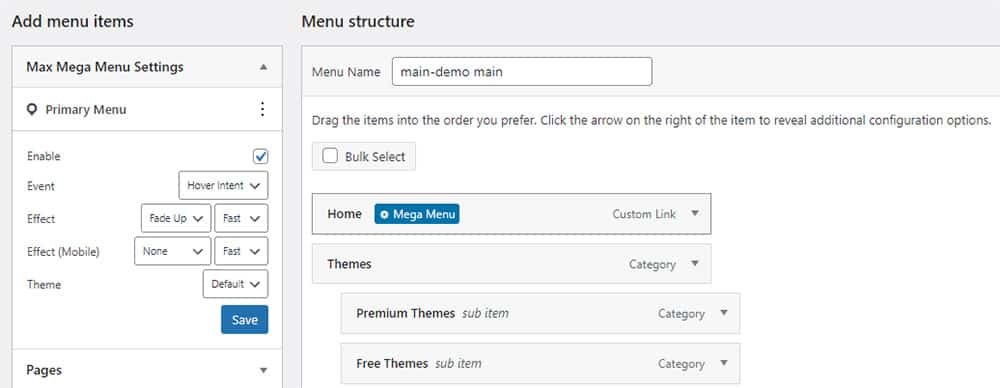Viewport: 1000px width, 388px height.
Task: Click into the Menu Name input field
Action: pos(522,71)
